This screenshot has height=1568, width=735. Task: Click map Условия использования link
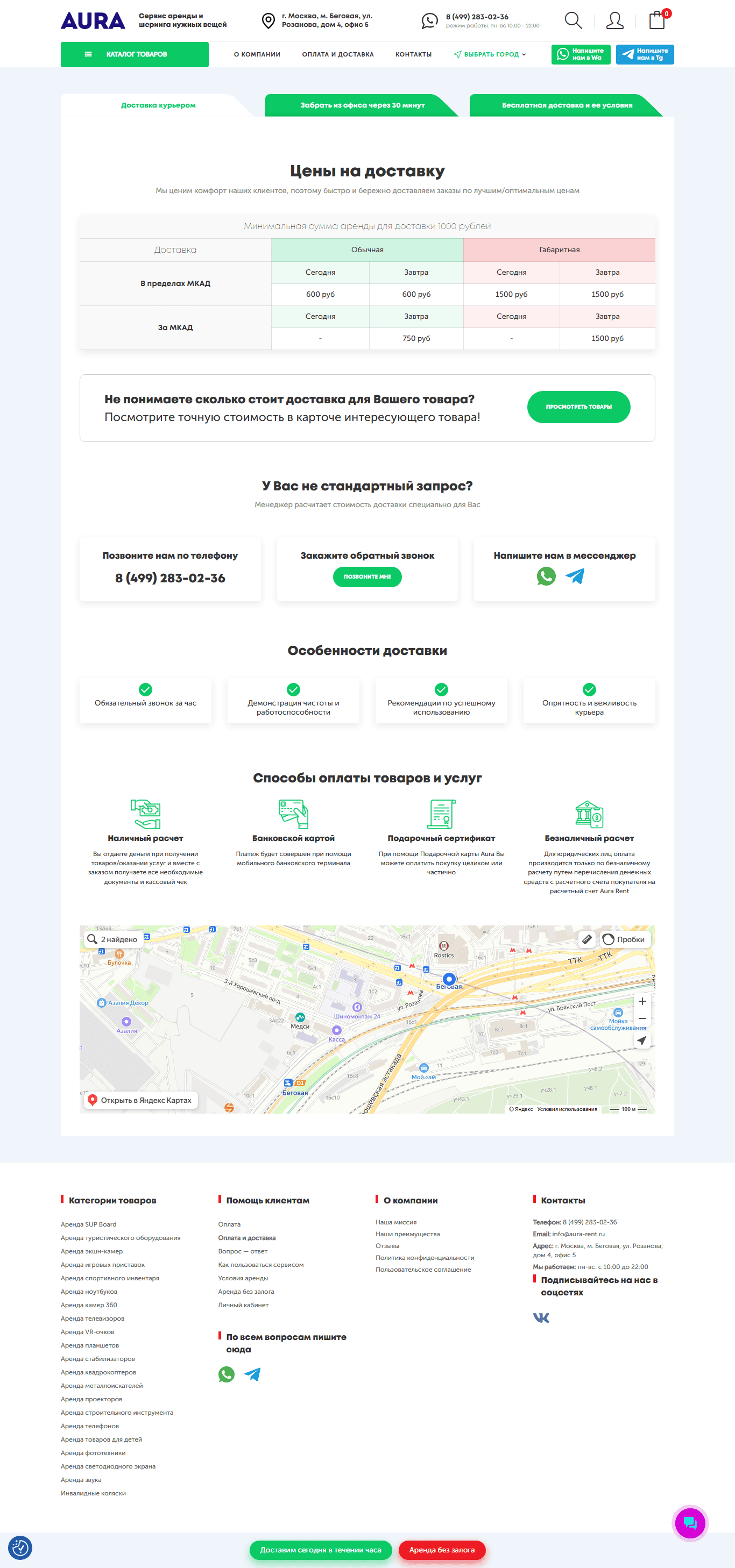pyautogui.click(x=567, y=1109)
